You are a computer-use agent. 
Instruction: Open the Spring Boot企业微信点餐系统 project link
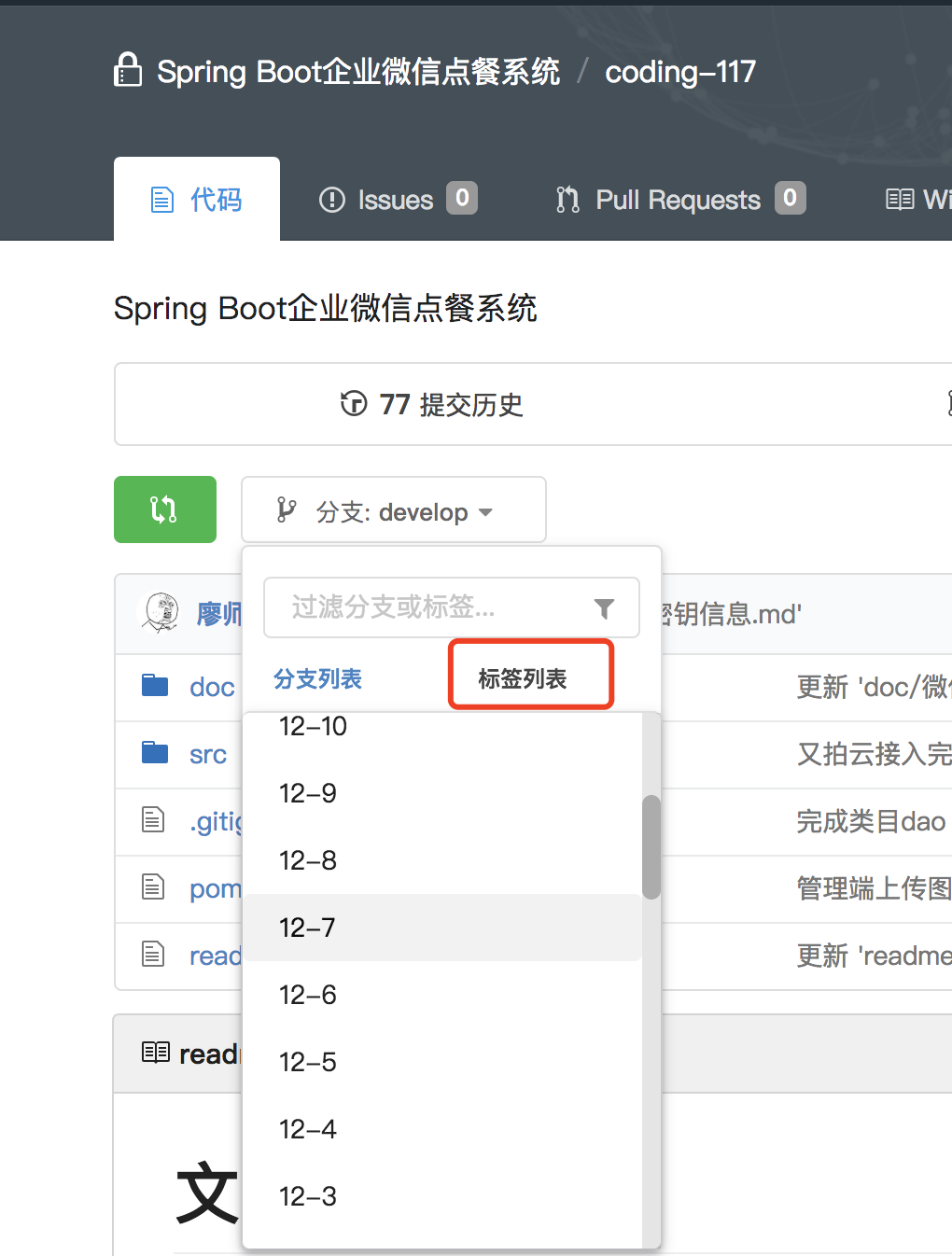point(358,72)
